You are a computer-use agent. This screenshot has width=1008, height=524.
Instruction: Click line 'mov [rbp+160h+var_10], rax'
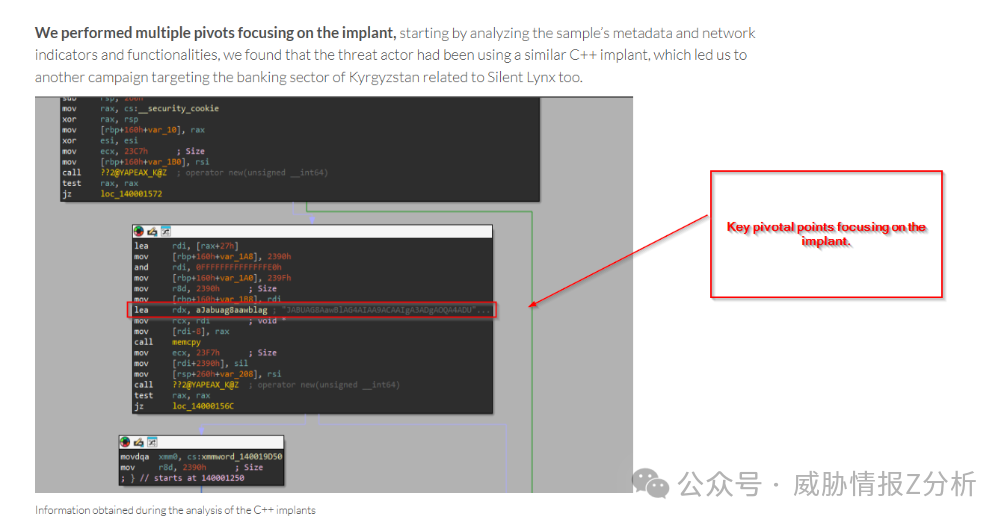[x=134, y=130]
